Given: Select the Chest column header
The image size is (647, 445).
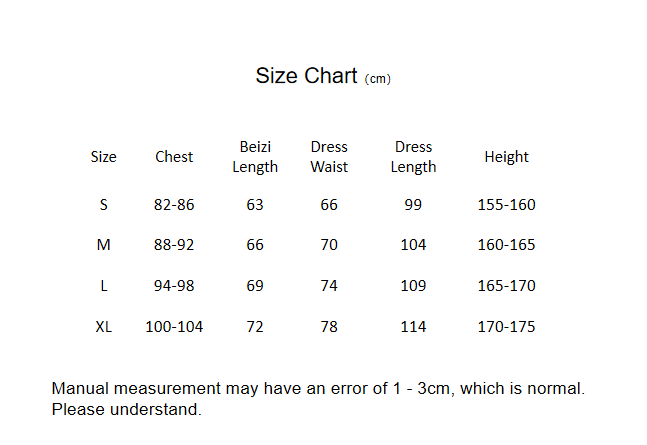Looking at the screenshot, I should (x=174, y=157).
